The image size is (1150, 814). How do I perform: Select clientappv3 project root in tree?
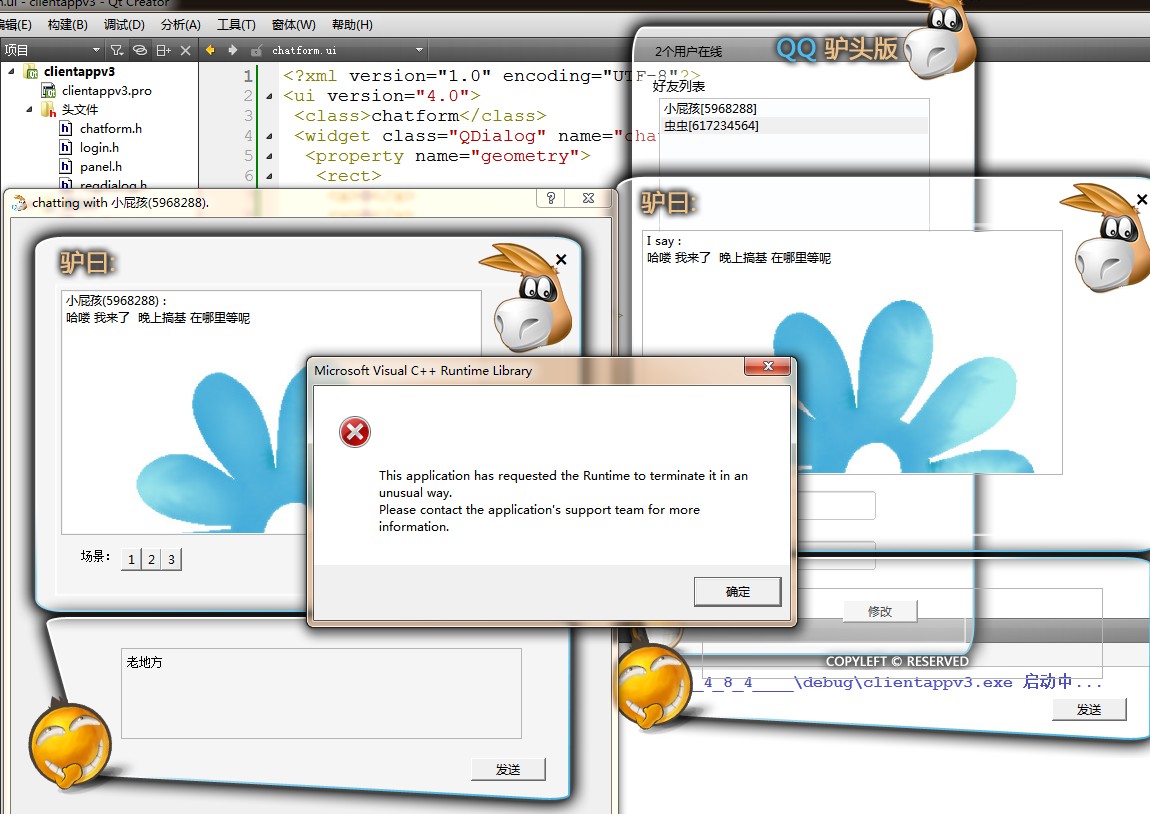(x=79, y=71)
